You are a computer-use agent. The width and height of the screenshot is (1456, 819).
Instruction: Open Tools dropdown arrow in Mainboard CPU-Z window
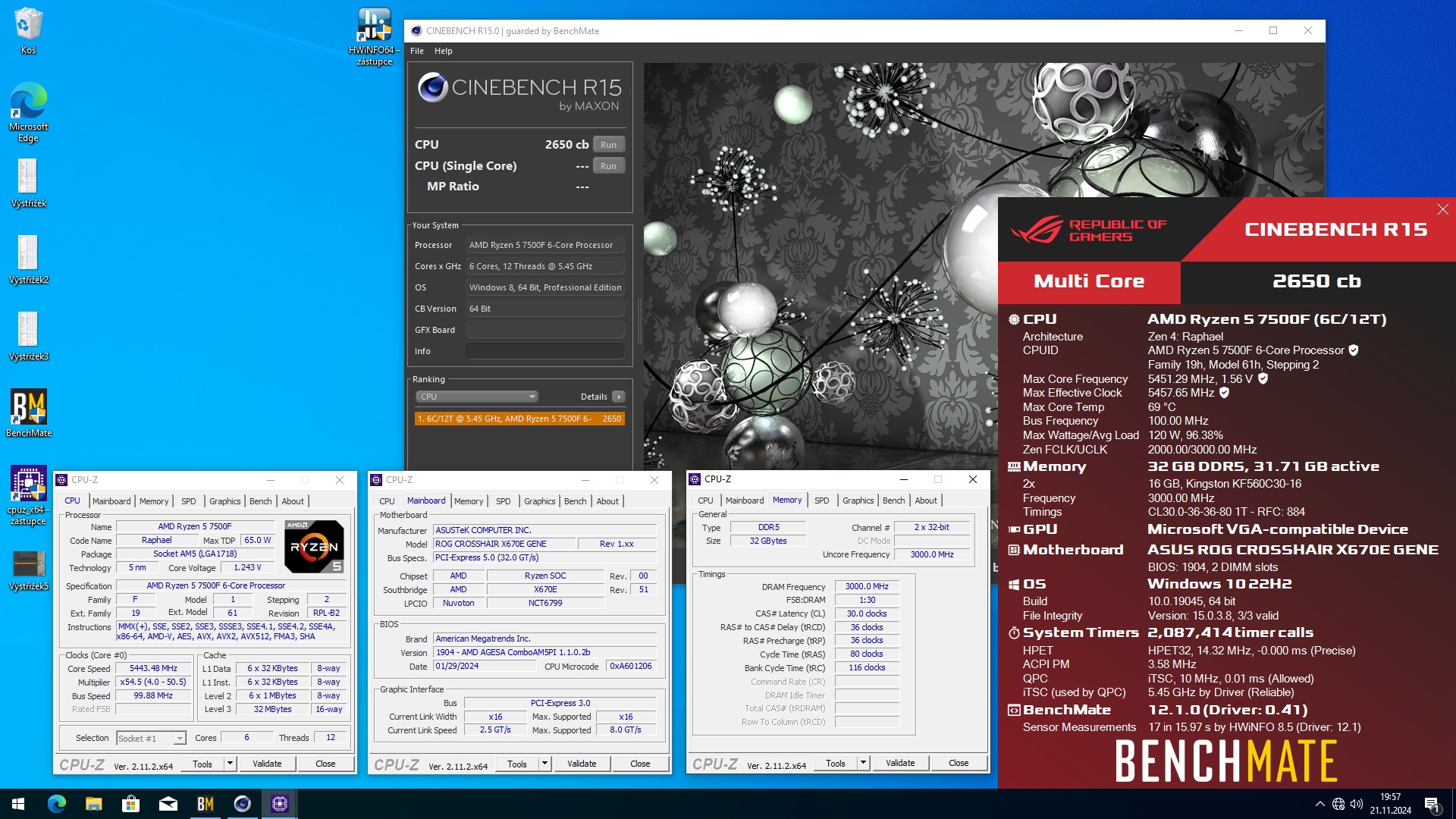[x=544, y=764]
